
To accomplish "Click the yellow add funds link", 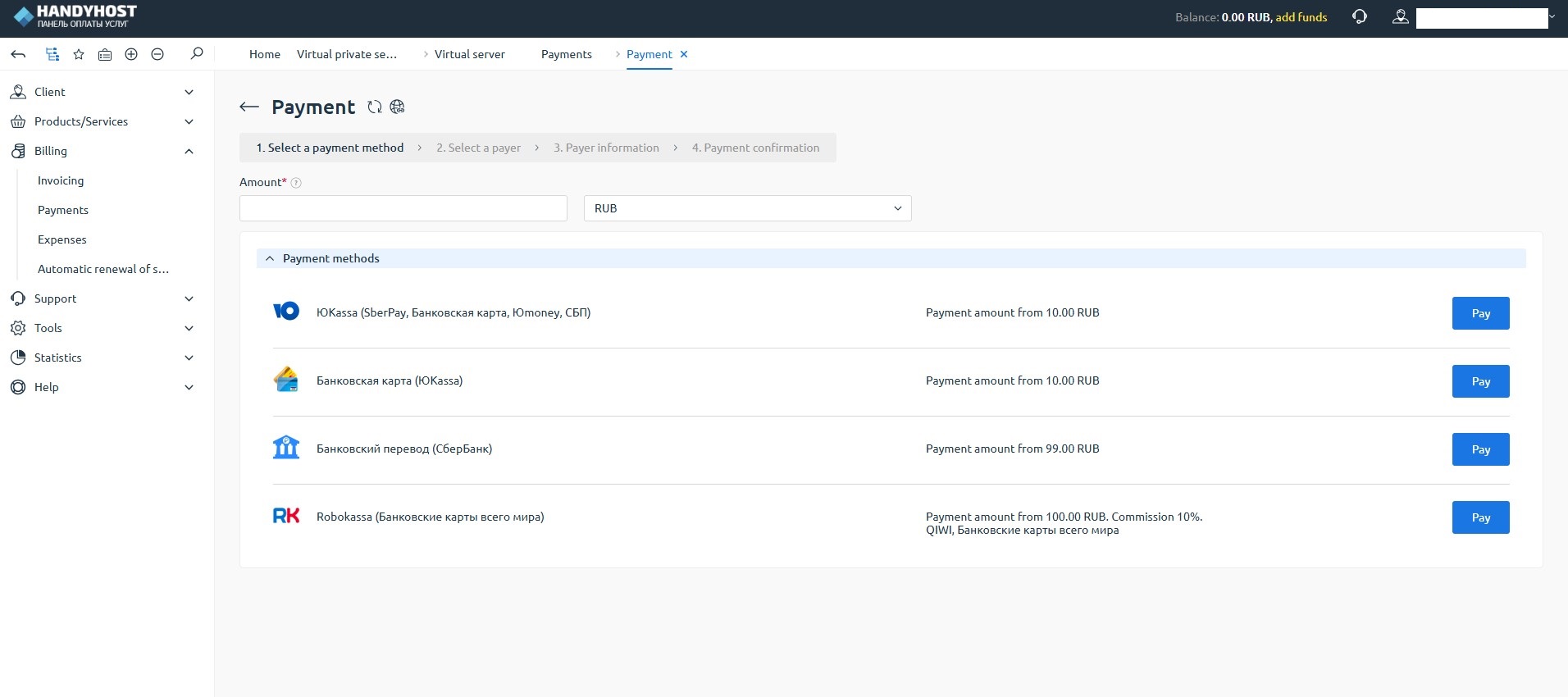I will [x=1301, y=17].
